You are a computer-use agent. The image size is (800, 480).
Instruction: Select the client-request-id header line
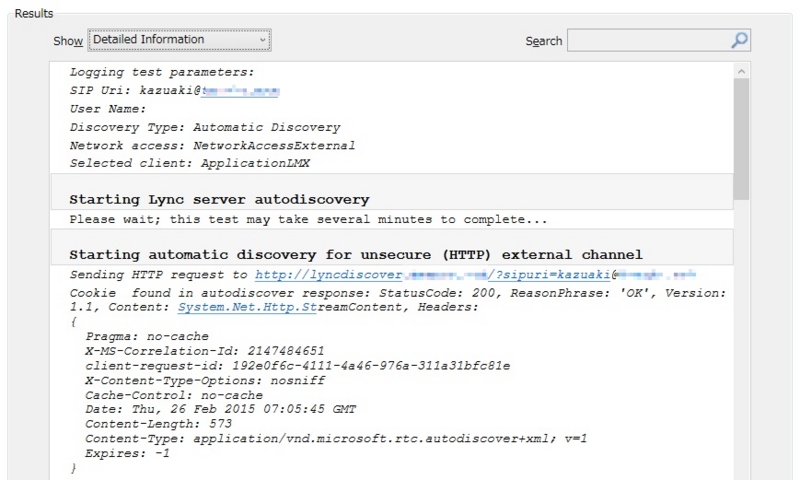coord(297,366)
